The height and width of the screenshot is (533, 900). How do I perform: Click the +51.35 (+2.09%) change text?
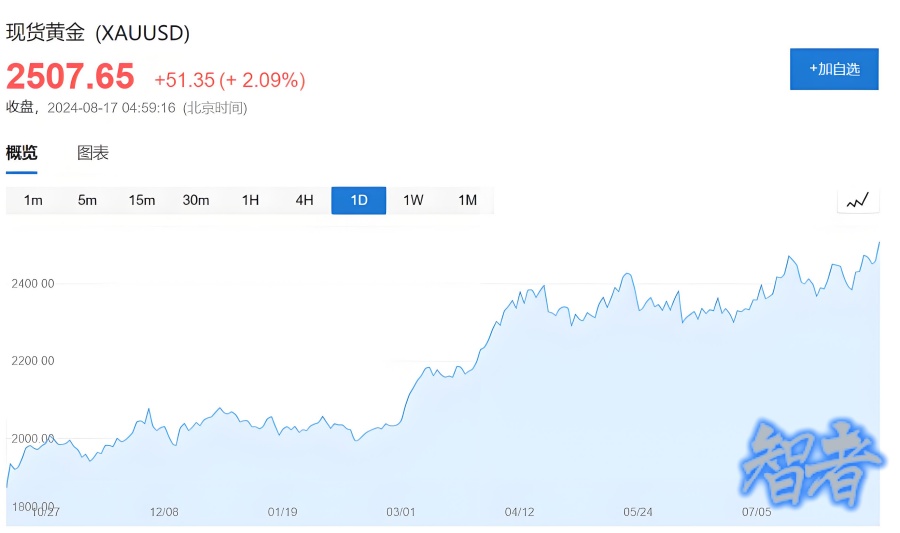[x=229, y=80]
